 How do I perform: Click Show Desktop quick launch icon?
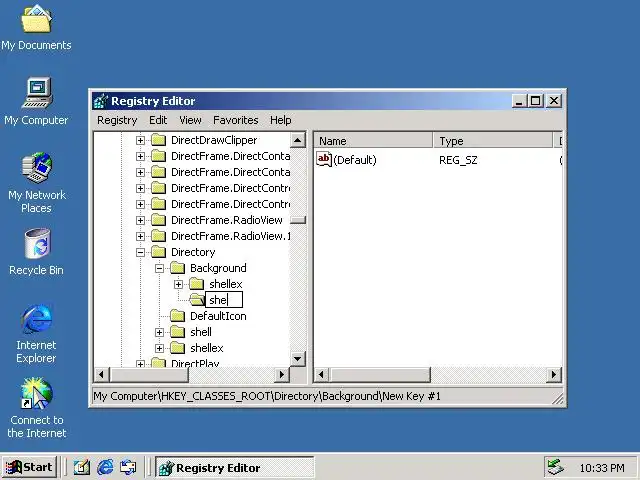(82, 467)
